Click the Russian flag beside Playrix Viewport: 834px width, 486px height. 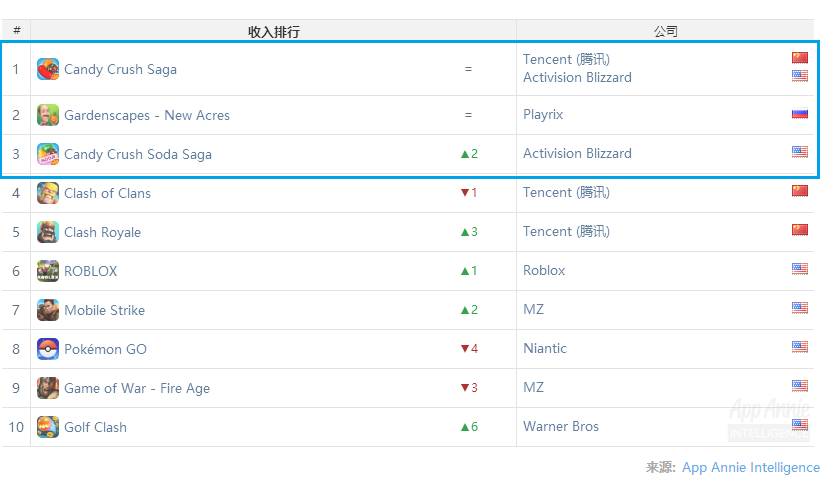point(800,114)
